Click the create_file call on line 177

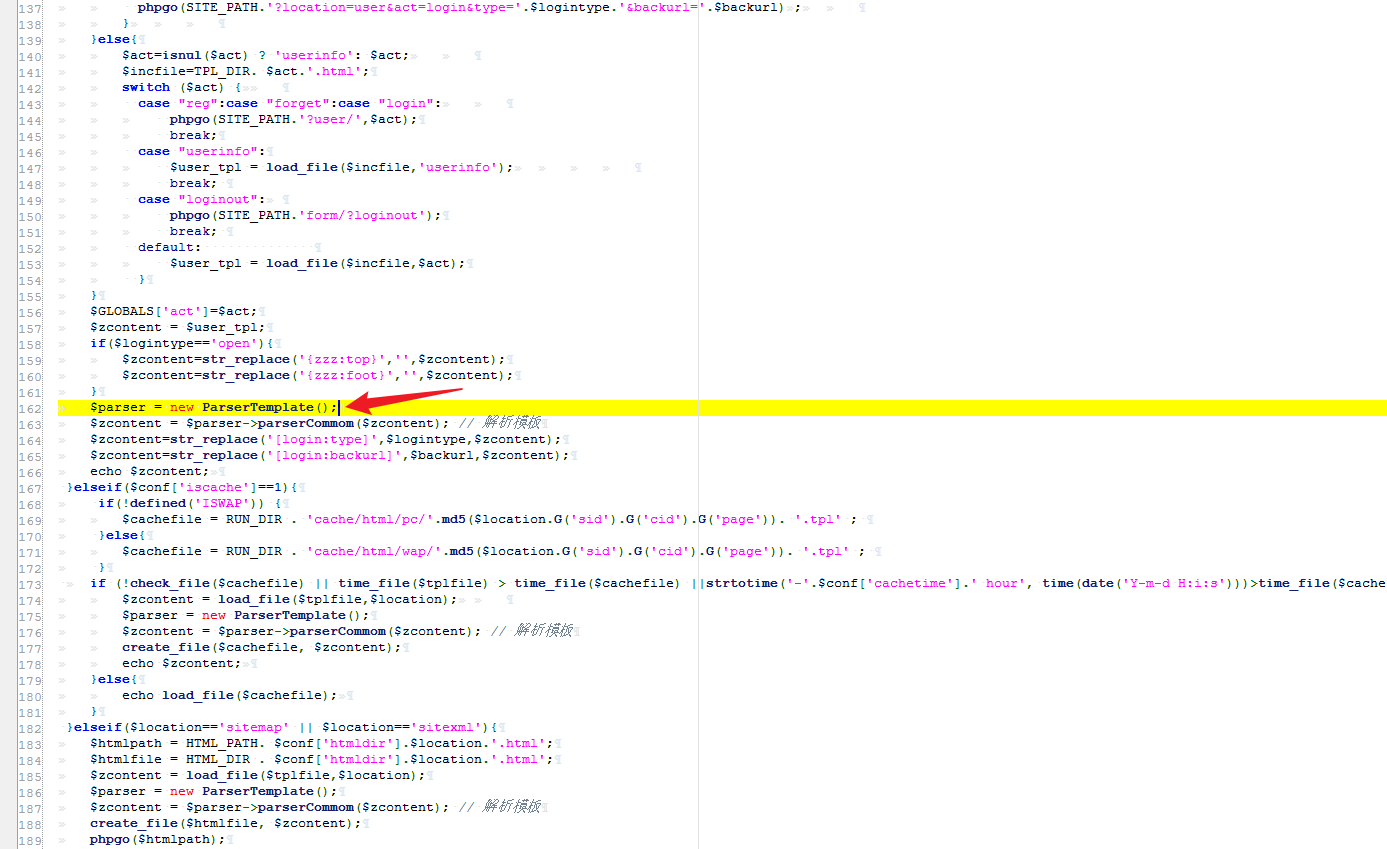tap(165, 647)
